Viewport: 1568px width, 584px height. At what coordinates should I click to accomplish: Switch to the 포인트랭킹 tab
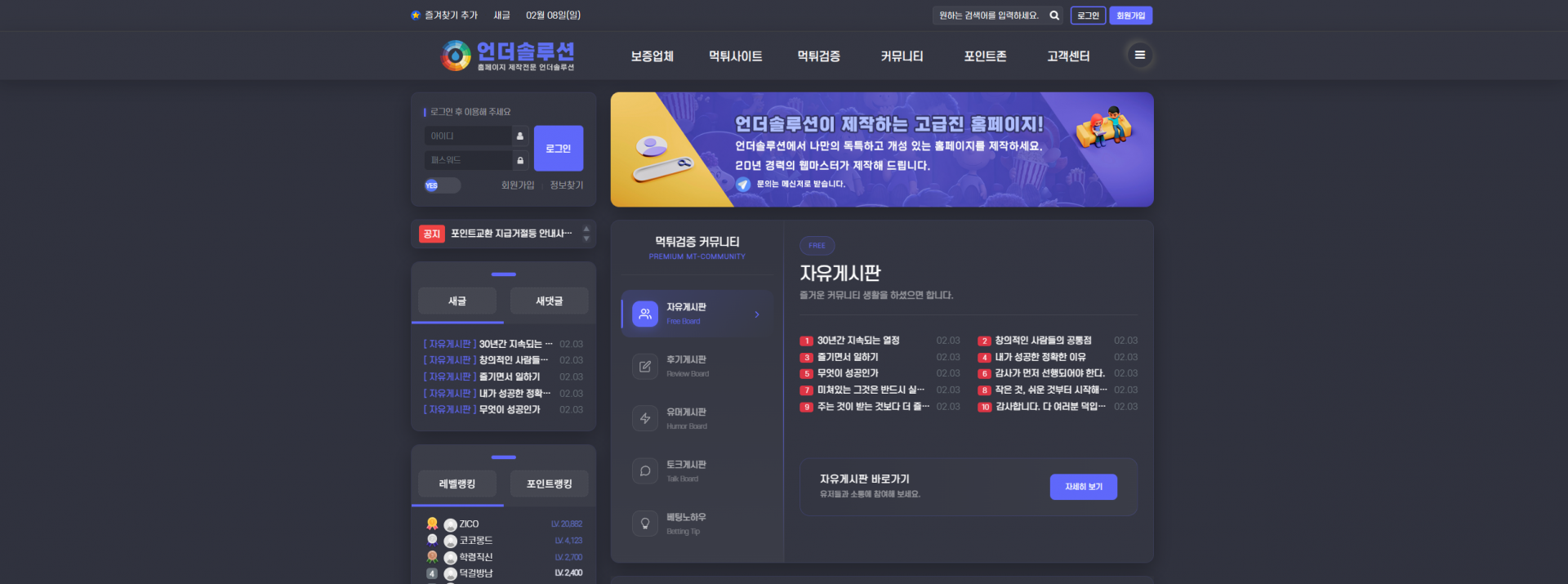pos(550,484)
